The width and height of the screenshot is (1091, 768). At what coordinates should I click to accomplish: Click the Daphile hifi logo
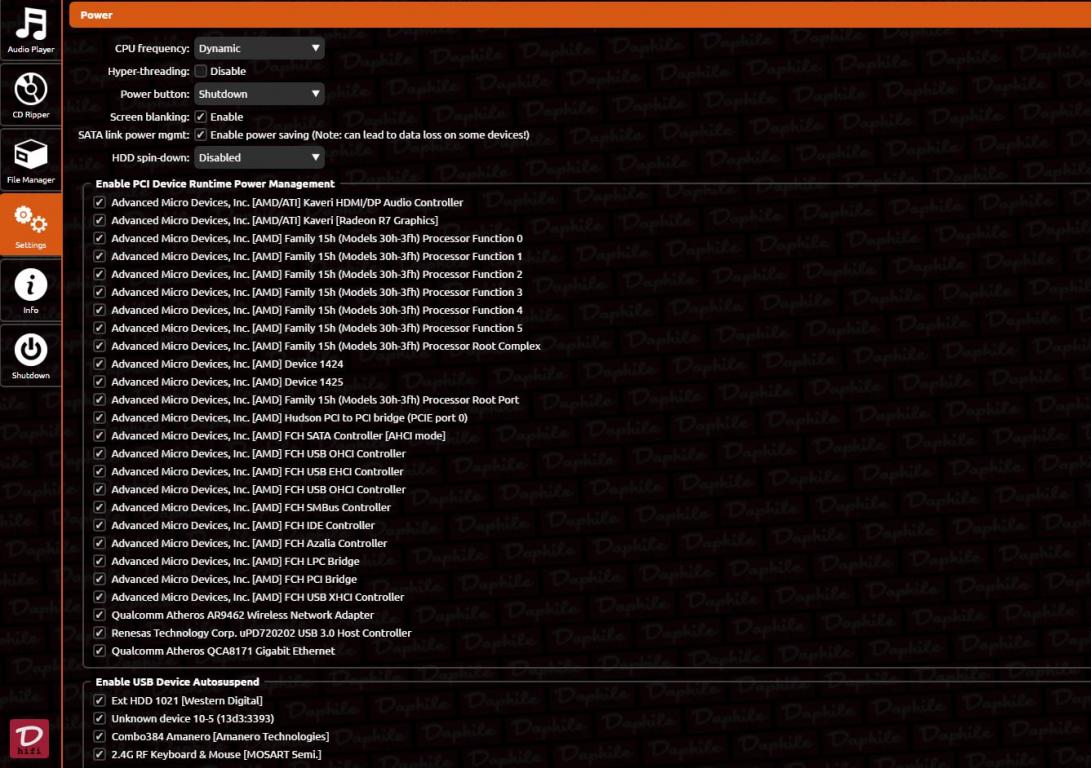29,738
